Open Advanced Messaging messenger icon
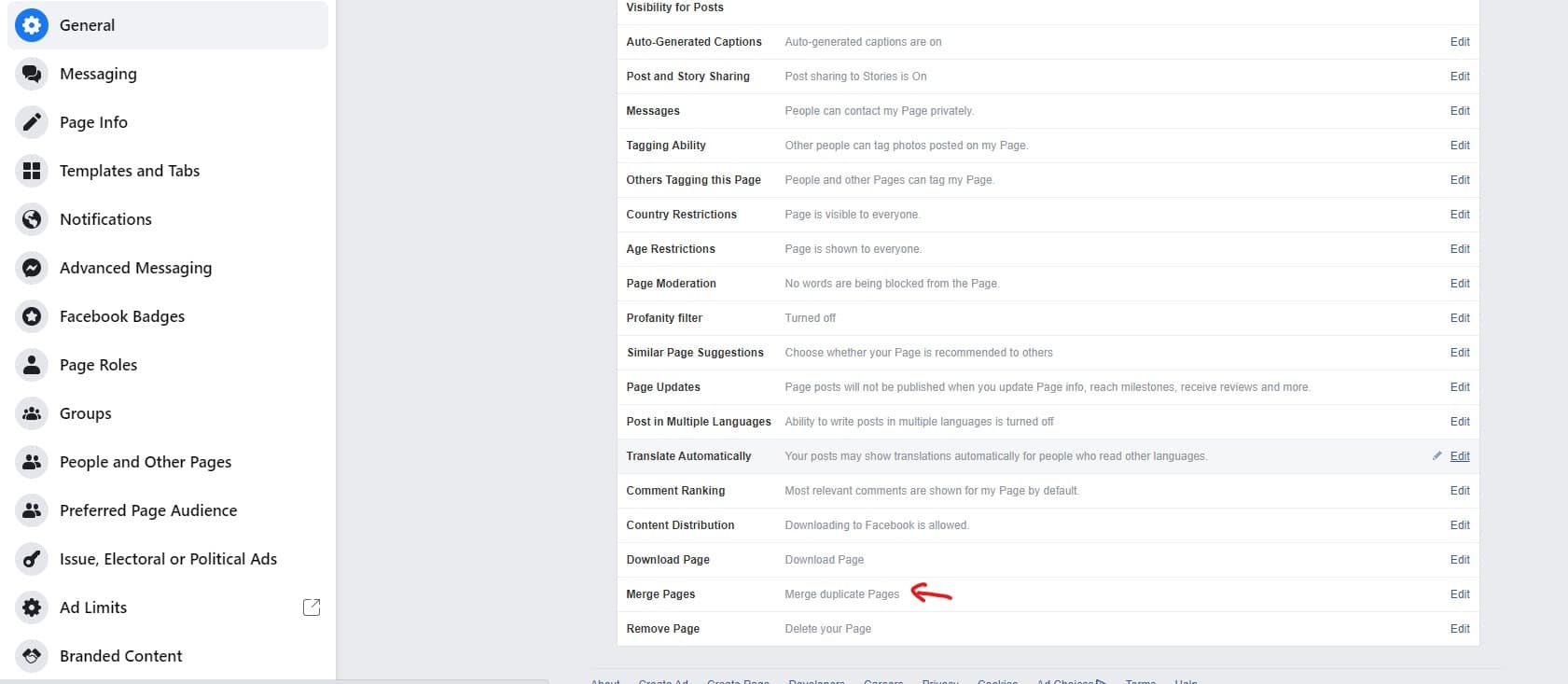The image size is (1568, 684). coord(32,268)
